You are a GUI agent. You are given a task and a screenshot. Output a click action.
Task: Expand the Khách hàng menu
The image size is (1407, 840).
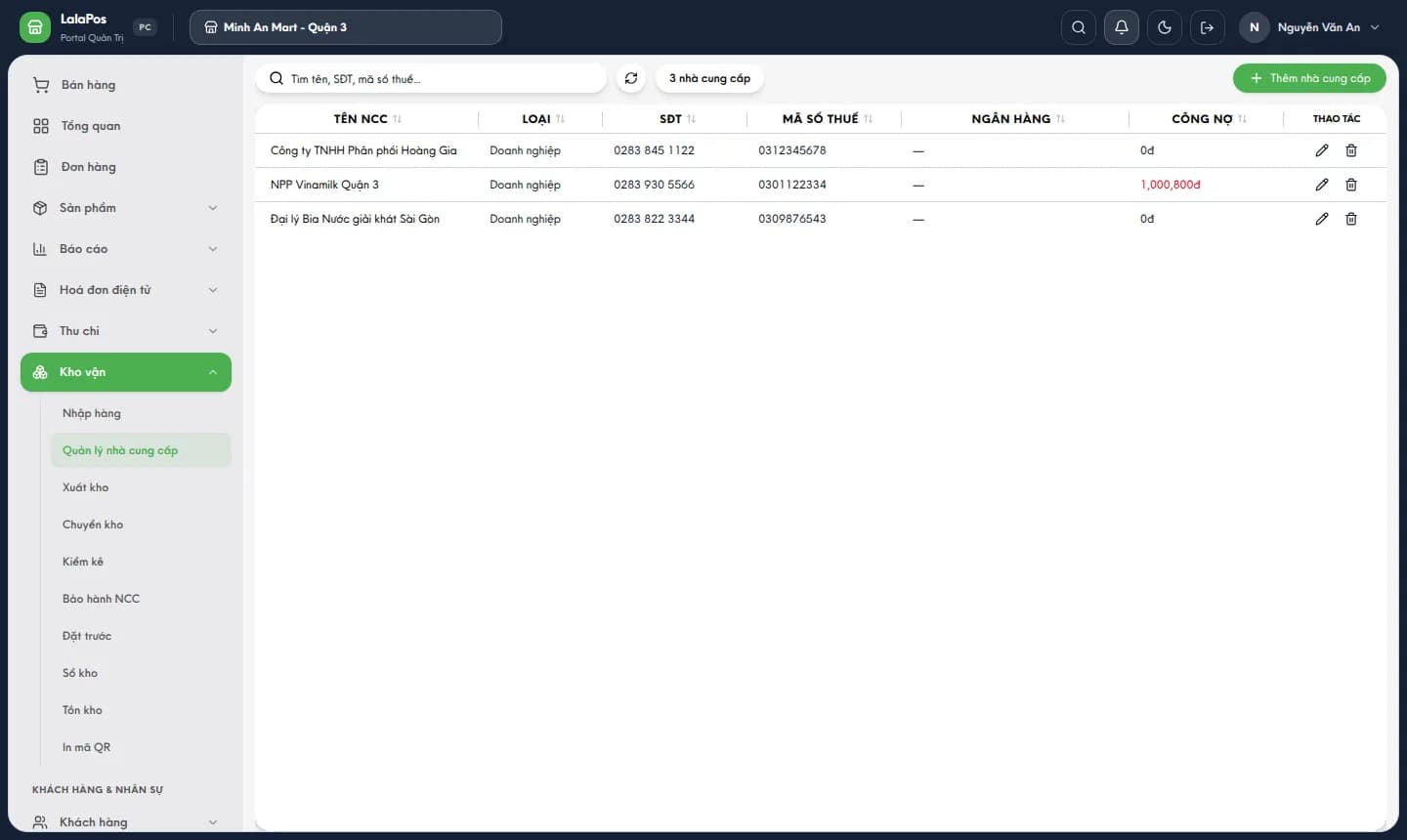pos(126,822)
